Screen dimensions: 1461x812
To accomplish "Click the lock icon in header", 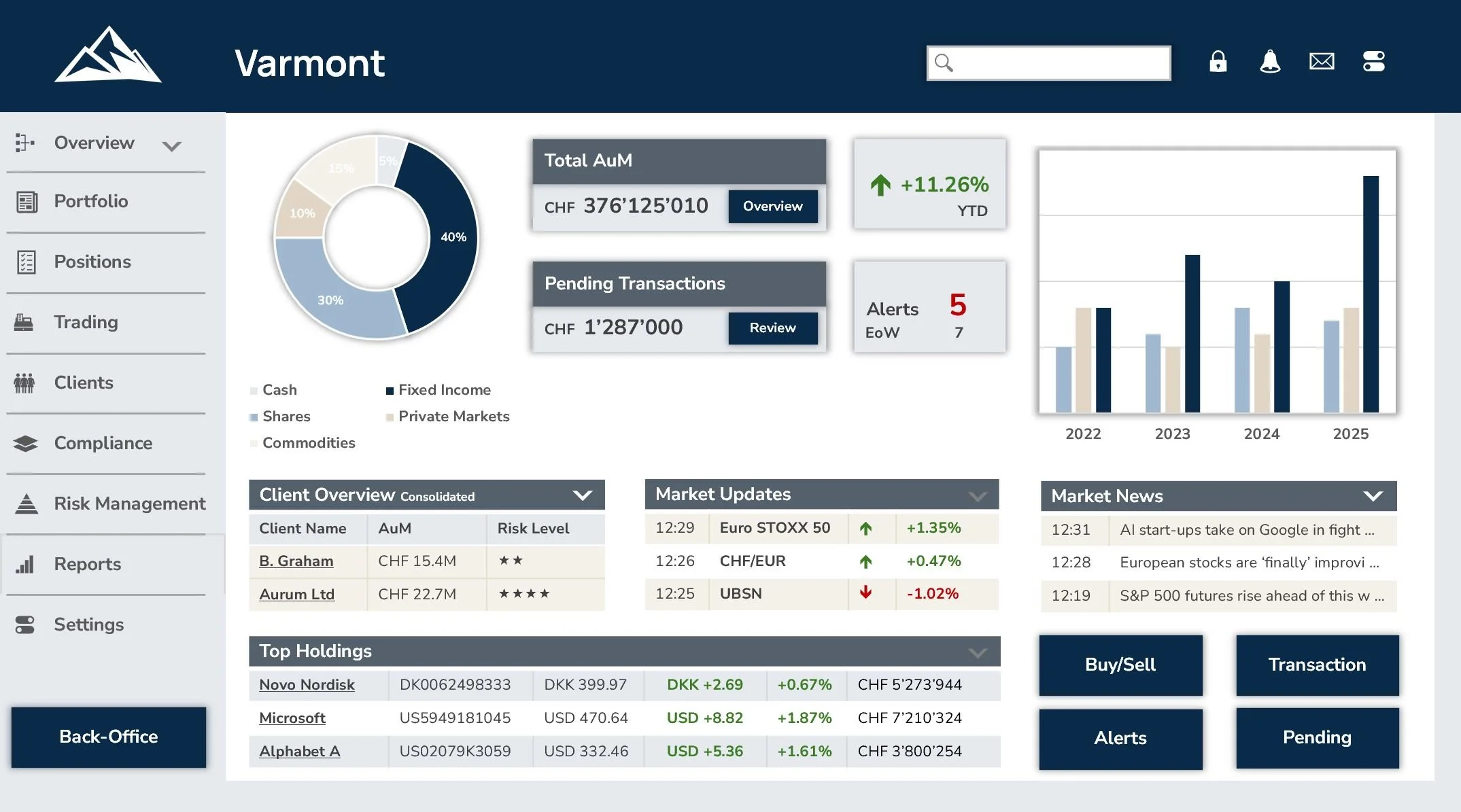I will [1218, 62].
